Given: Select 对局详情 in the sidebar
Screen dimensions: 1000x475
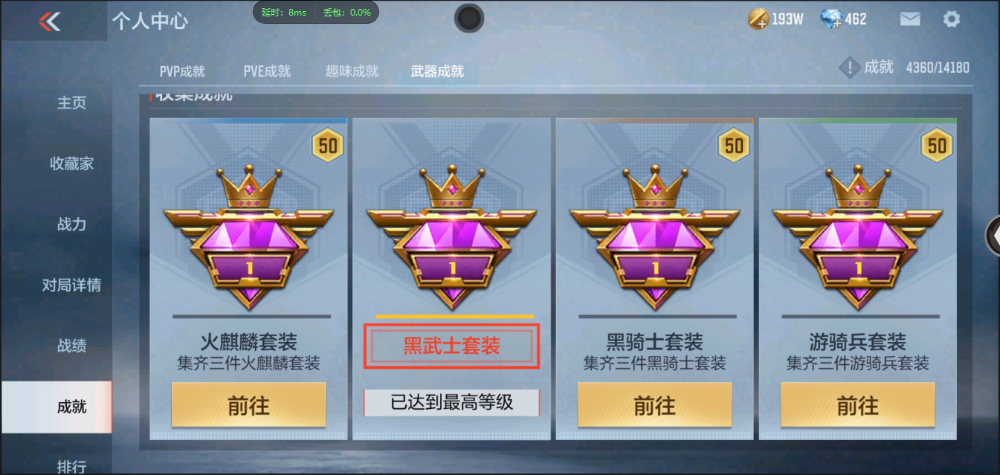Looking at the screenshot, I should point(71,285).
